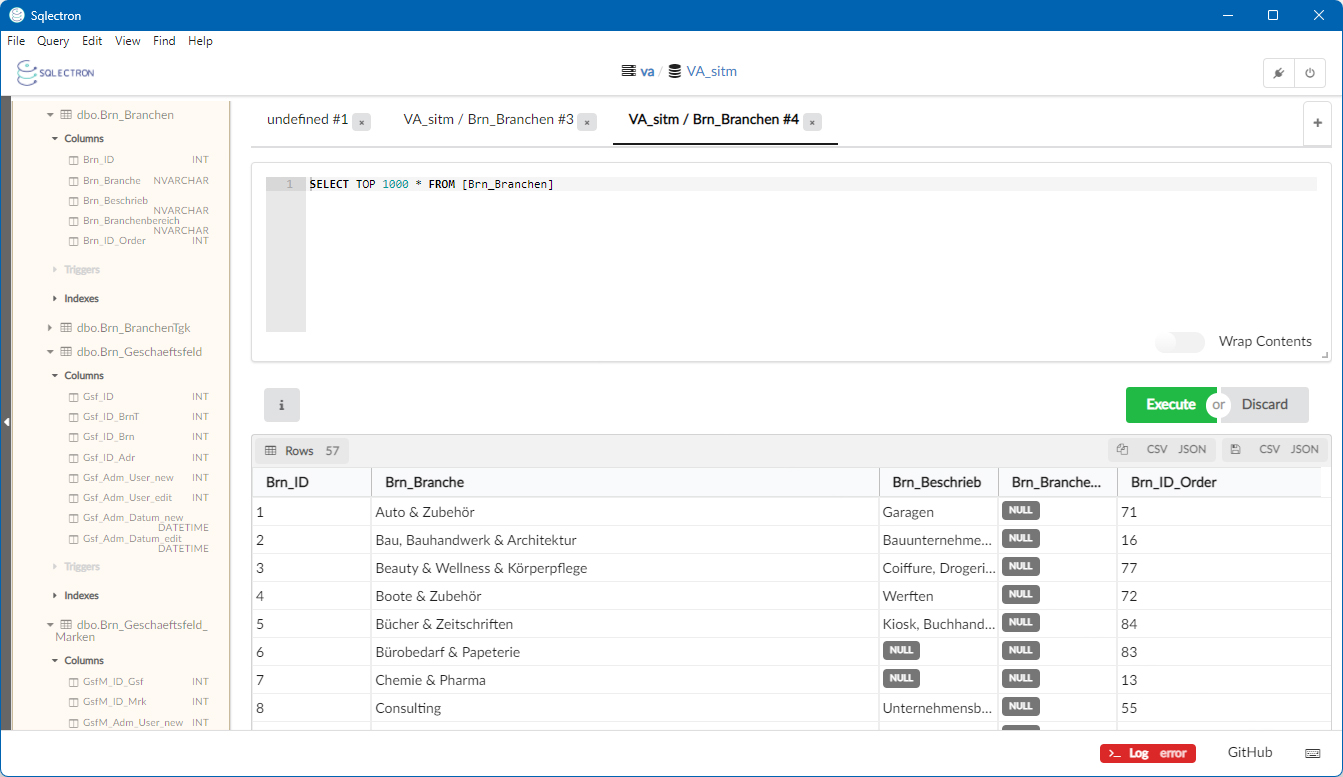Screen dimensions: 1343x777
Task: Add a new query tab with plus button
Action: click(1318, 123)
